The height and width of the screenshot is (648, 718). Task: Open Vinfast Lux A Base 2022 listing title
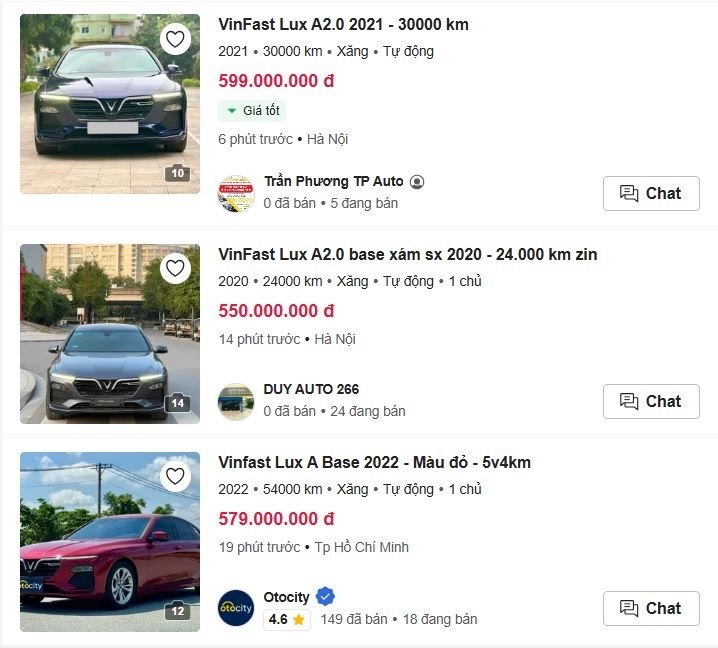374,462
